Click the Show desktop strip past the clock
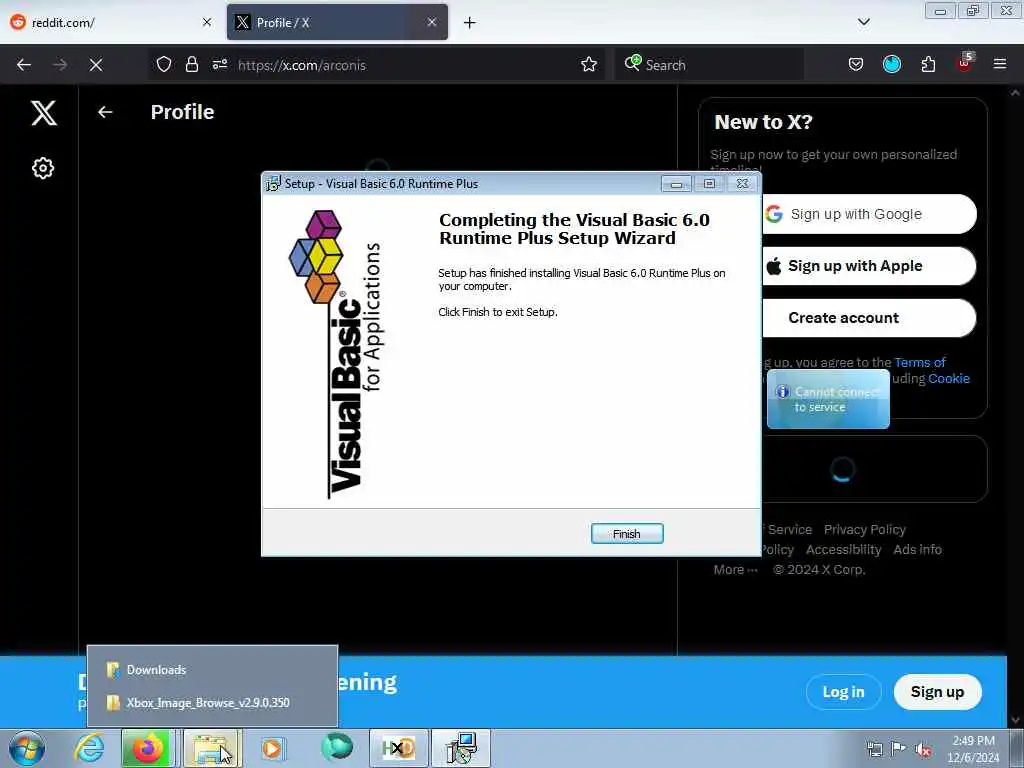Viewport: 1024px width, 768px height. pyautogui.click(x=1016, y=748)
